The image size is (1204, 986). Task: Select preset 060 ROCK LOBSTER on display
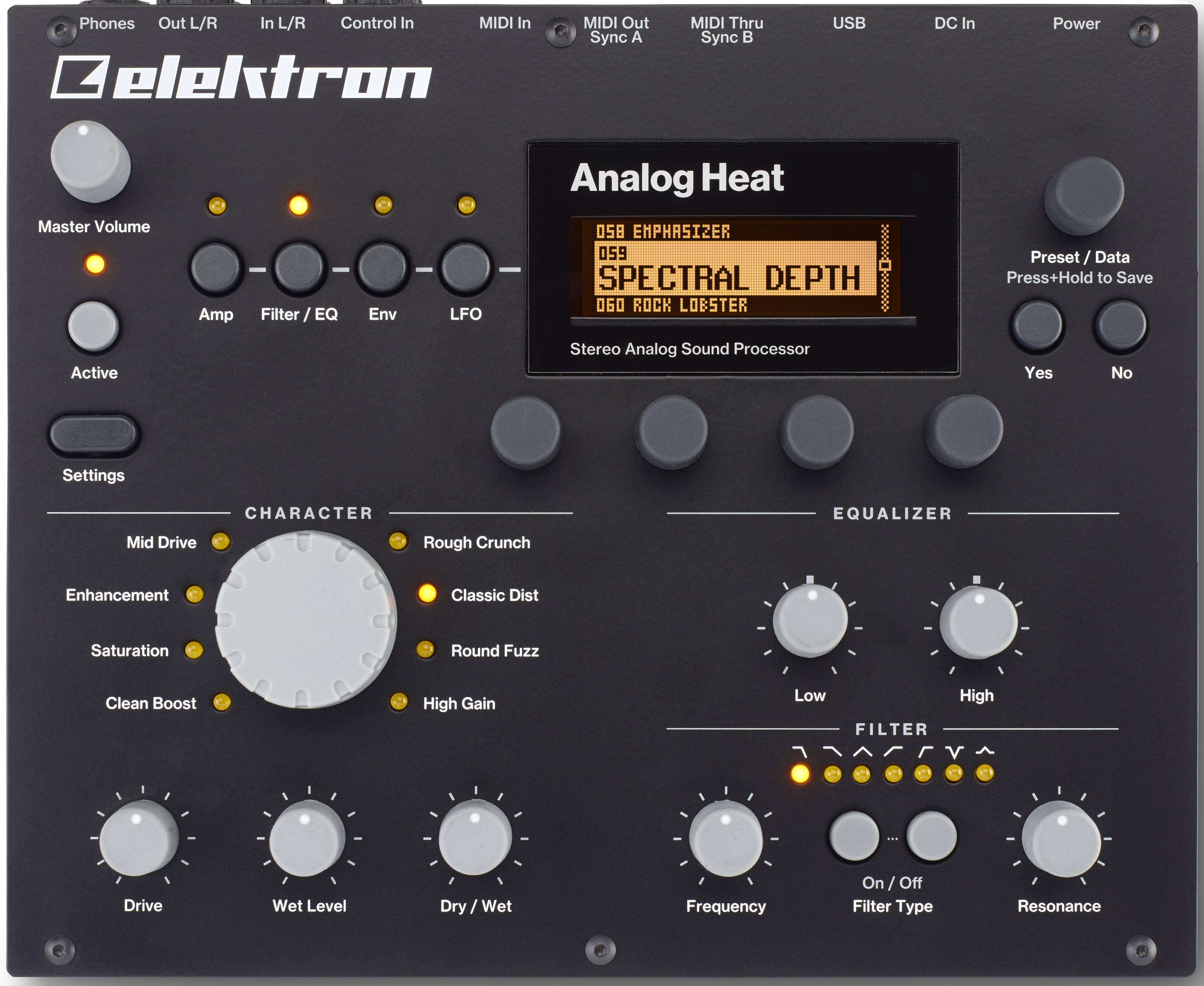672,305
